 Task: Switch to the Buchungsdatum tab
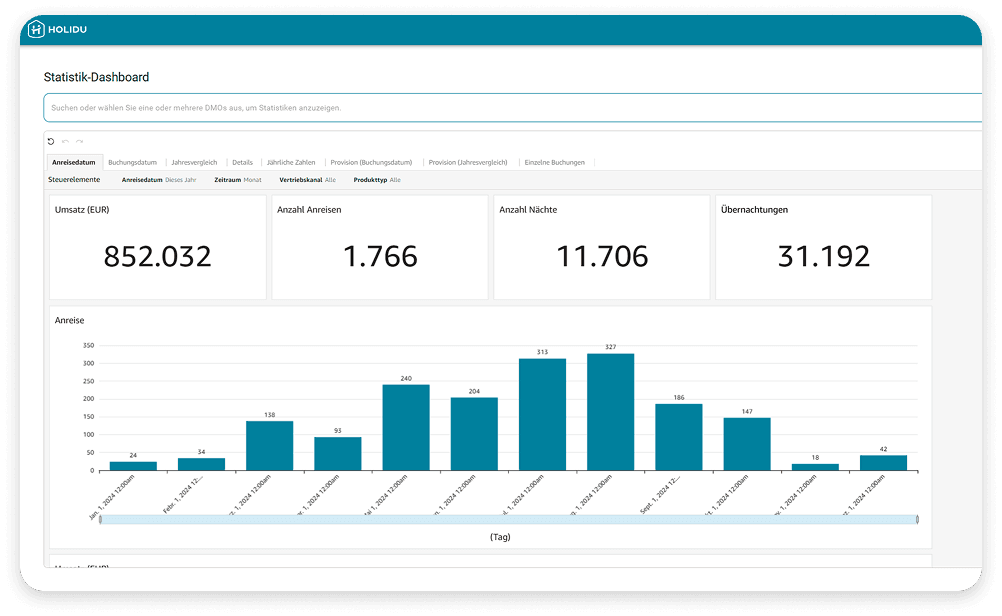(x=131, y=162)
